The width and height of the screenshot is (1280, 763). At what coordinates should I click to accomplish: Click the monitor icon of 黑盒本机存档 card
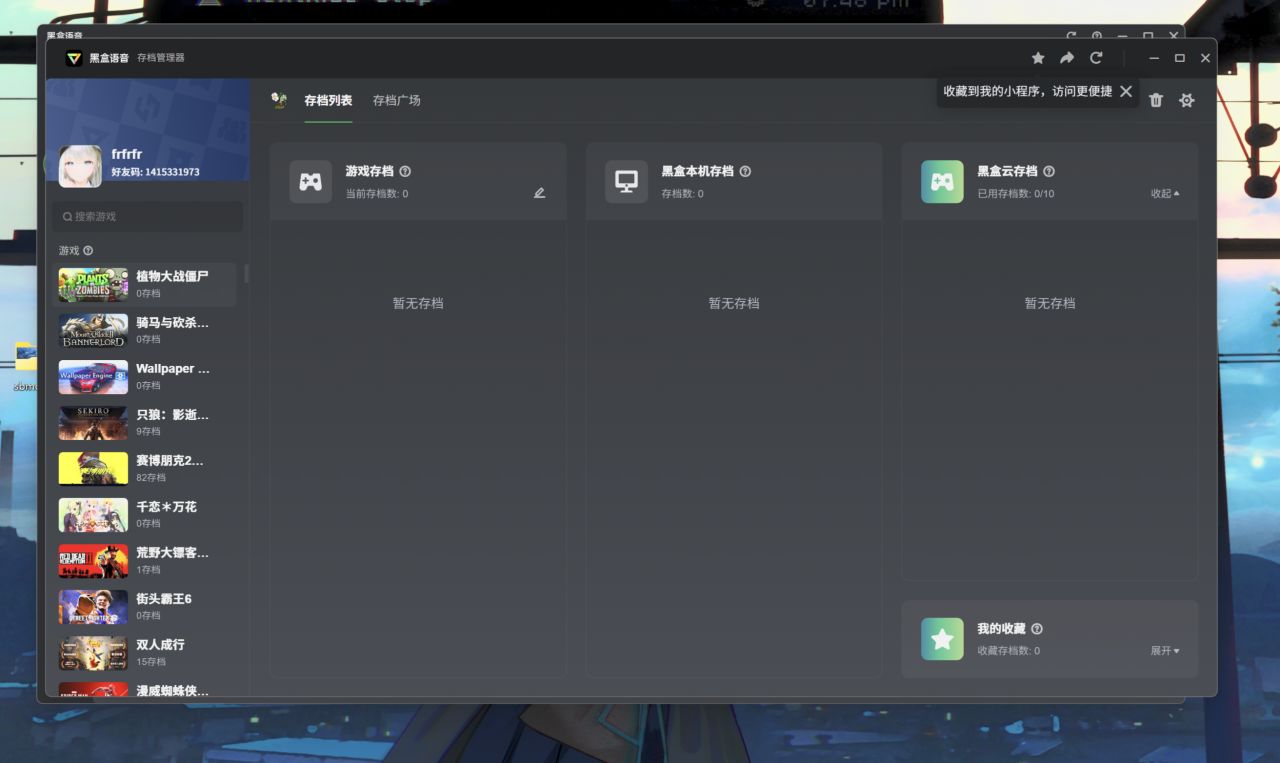(626, 182)
